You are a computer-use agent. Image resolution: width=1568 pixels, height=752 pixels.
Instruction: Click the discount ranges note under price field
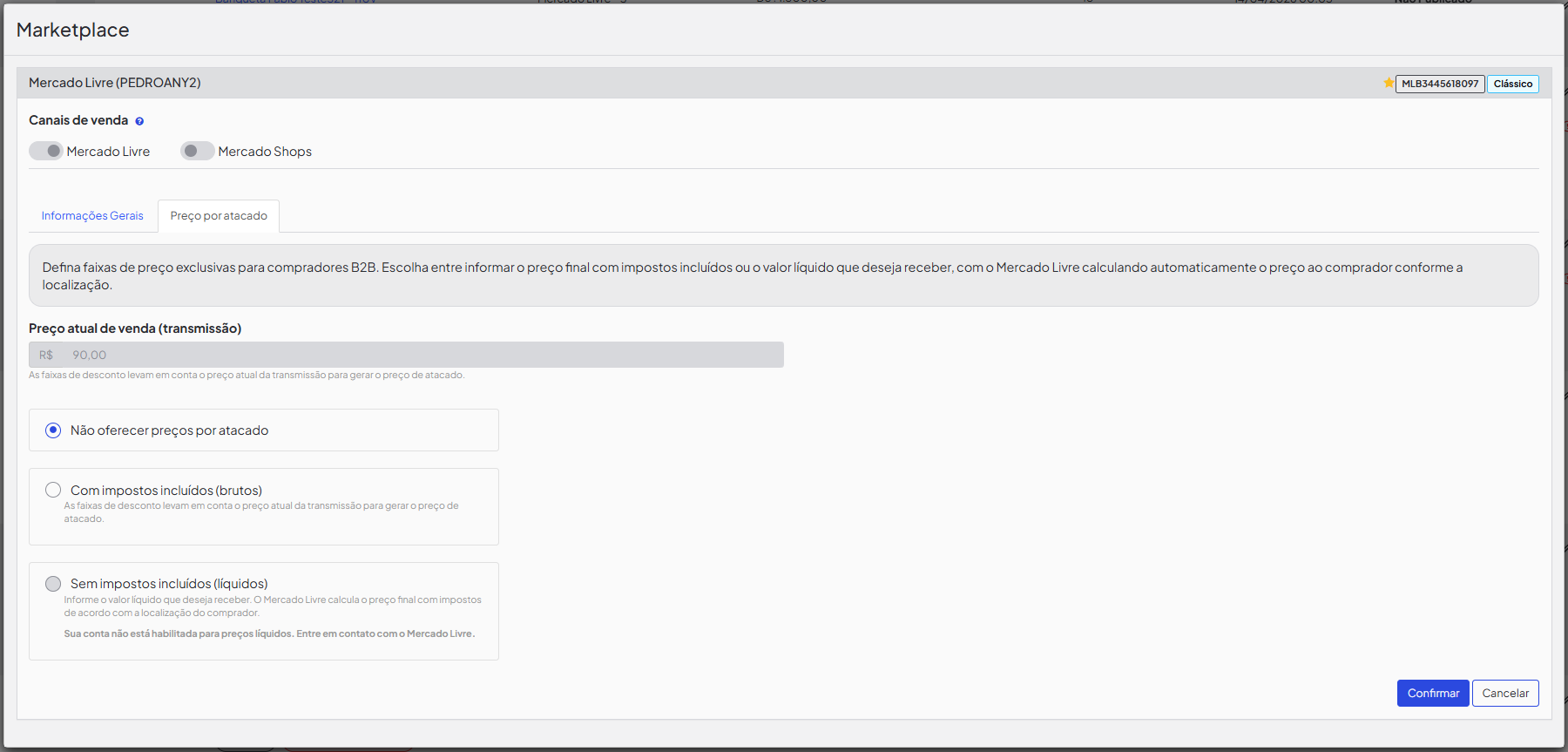(247, 375)
